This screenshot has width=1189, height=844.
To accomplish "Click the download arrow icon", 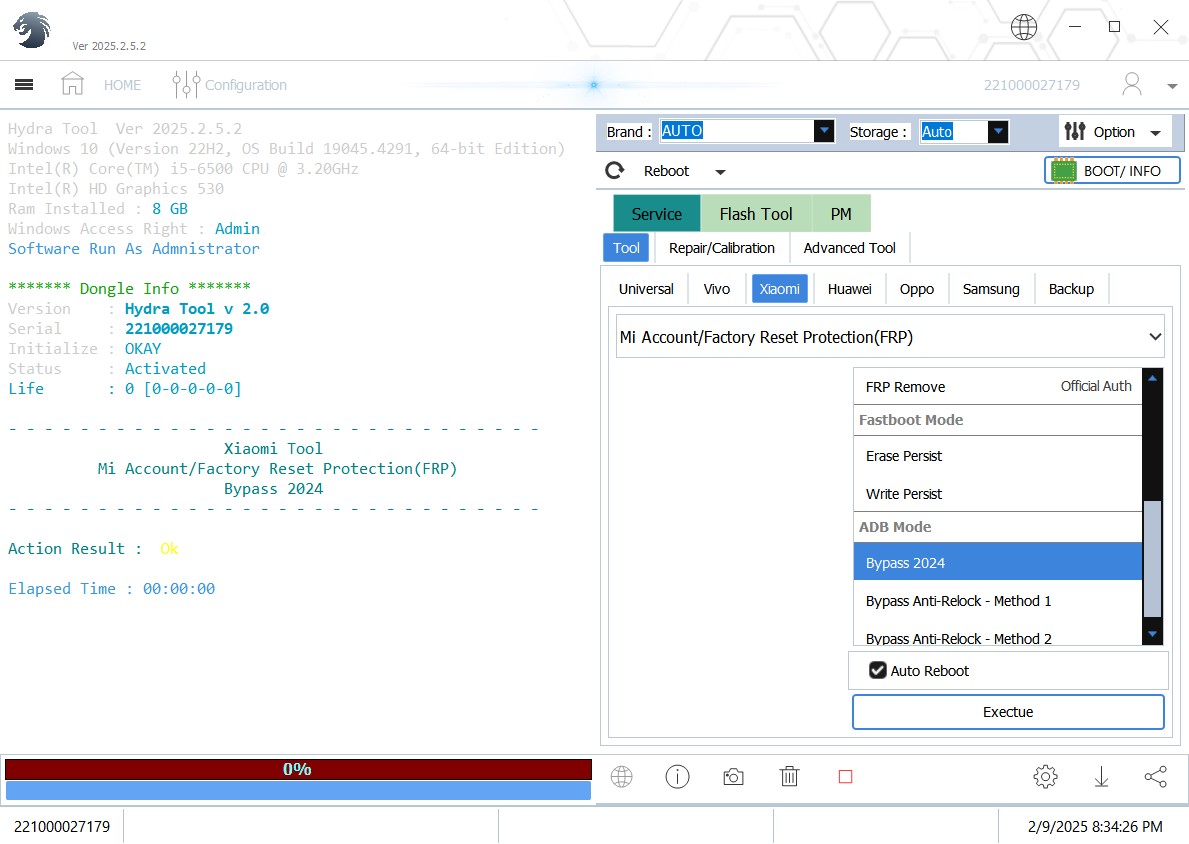I will click(1101, 777).
